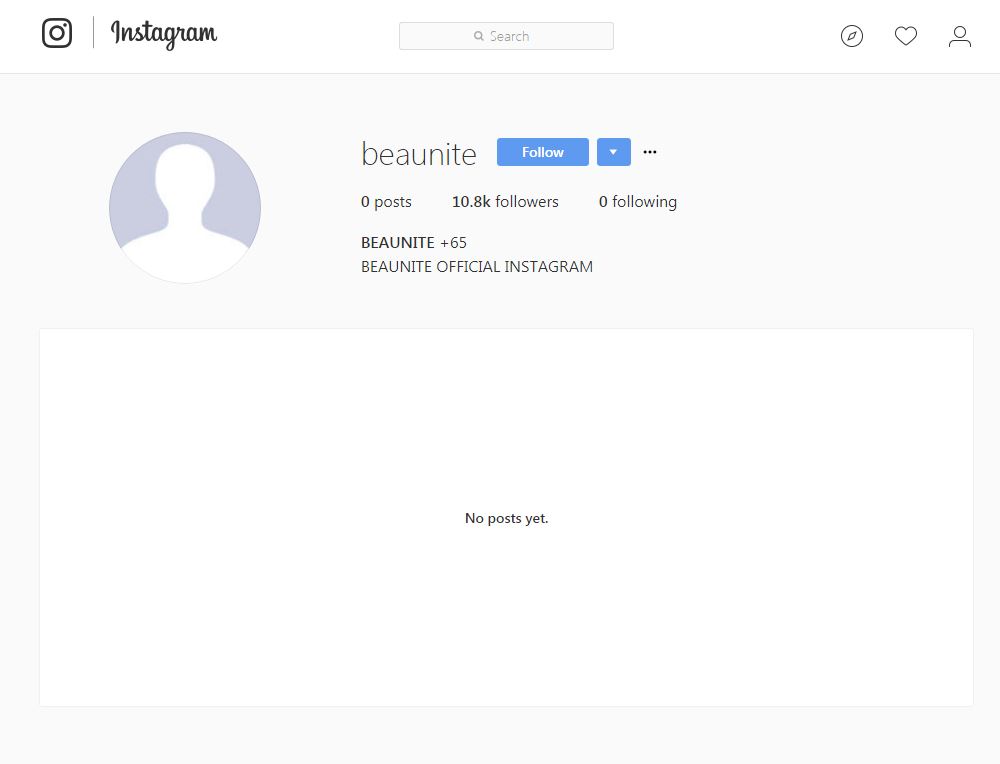Viewport: 1000px width, 764px height.
Task: Click the beaunite username heading
Action: 419,154
